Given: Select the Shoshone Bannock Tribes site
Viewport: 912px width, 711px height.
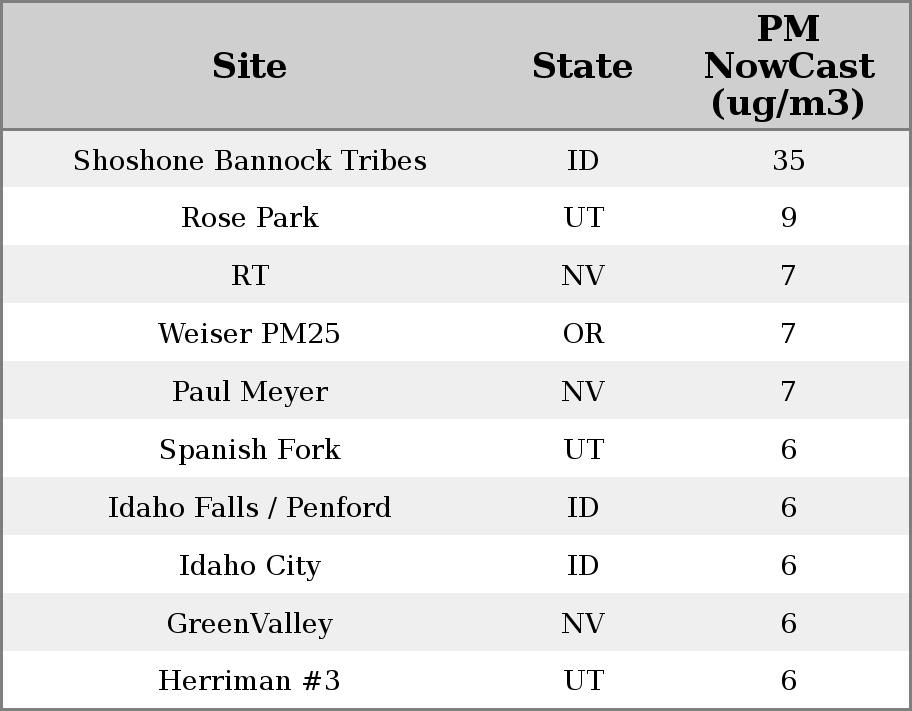Looking at the screenshot, I should [249, 161].
